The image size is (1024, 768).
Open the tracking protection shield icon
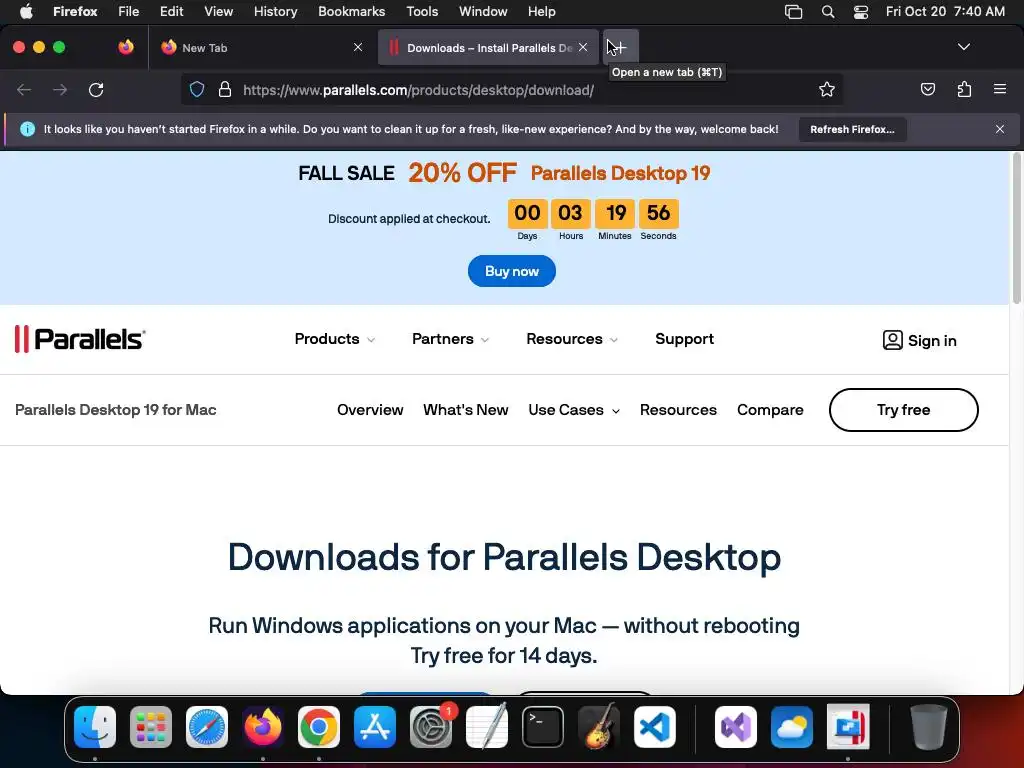click(197, 89)
